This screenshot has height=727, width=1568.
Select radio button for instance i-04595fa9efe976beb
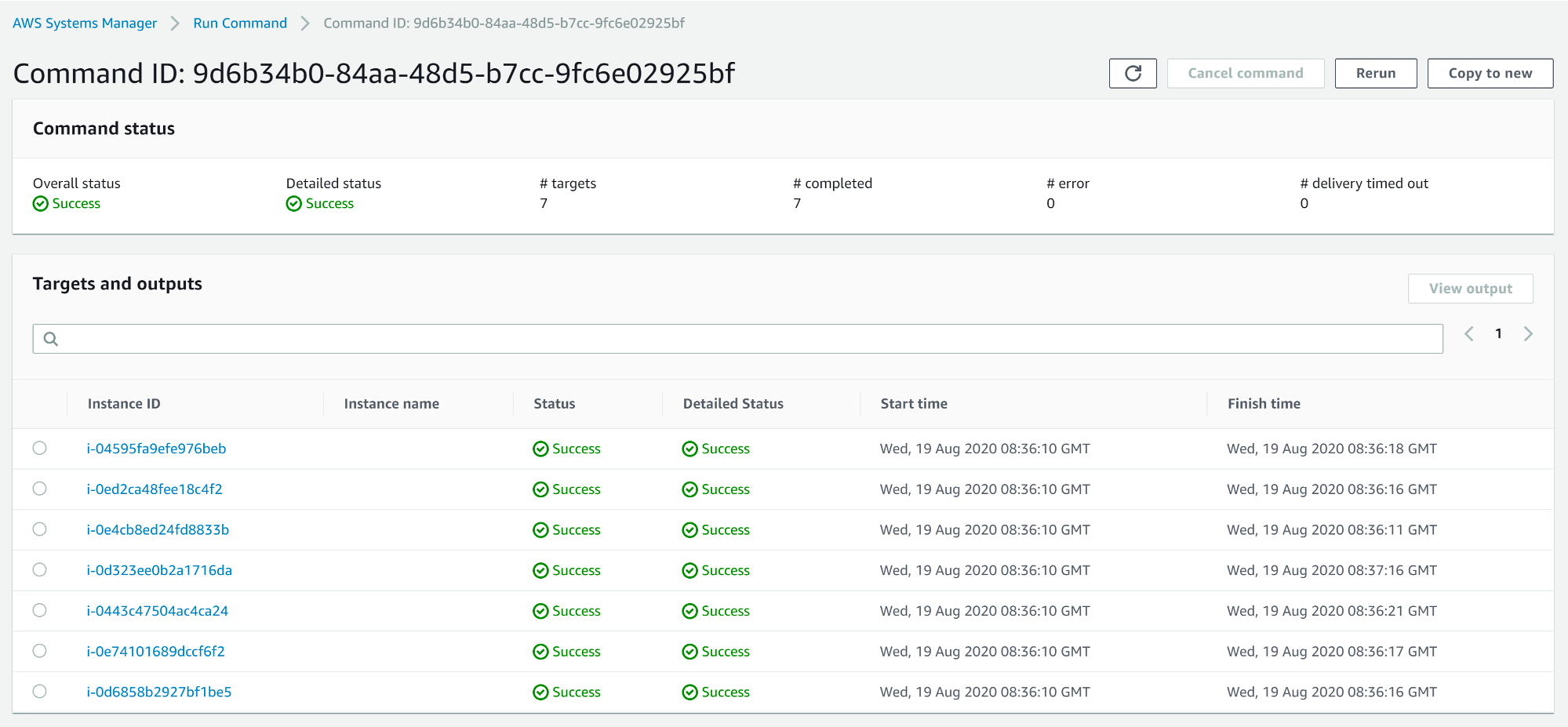coord(40,448)
